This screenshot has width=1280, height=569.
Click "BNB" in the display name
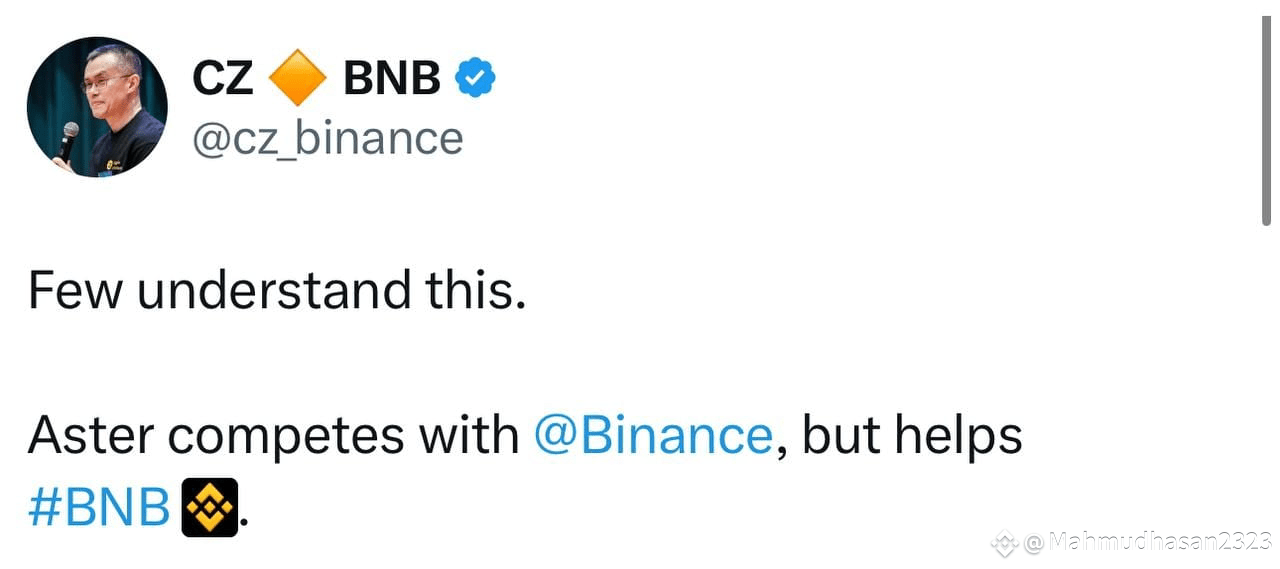click(x=392, y=78)
